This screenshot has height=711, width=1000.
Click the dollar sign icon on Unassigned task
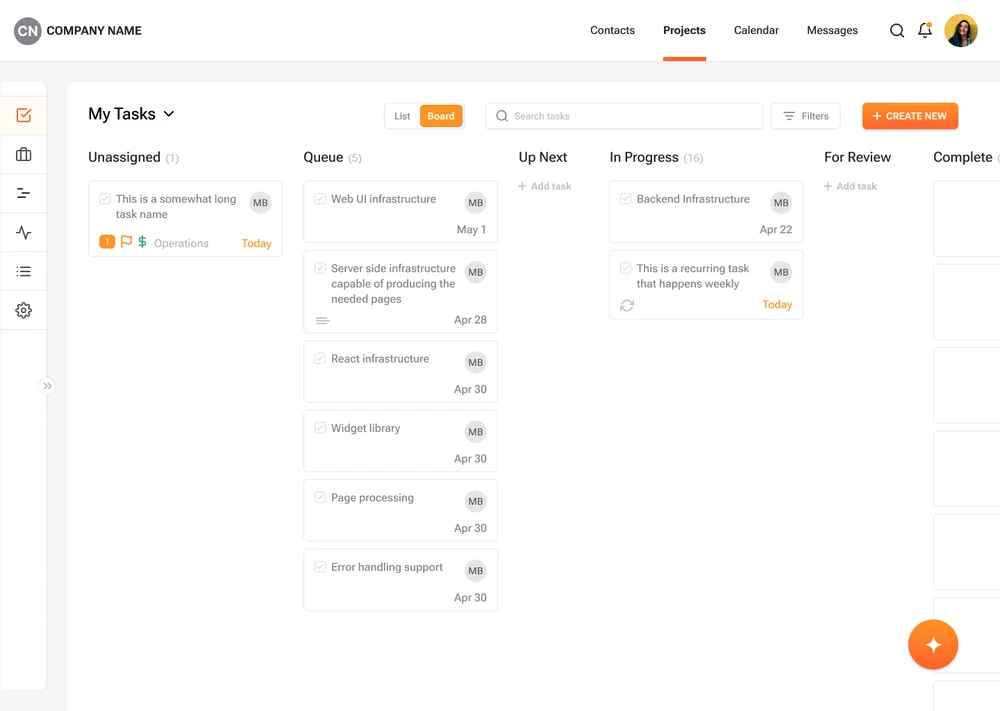click(x=140, y=242)
